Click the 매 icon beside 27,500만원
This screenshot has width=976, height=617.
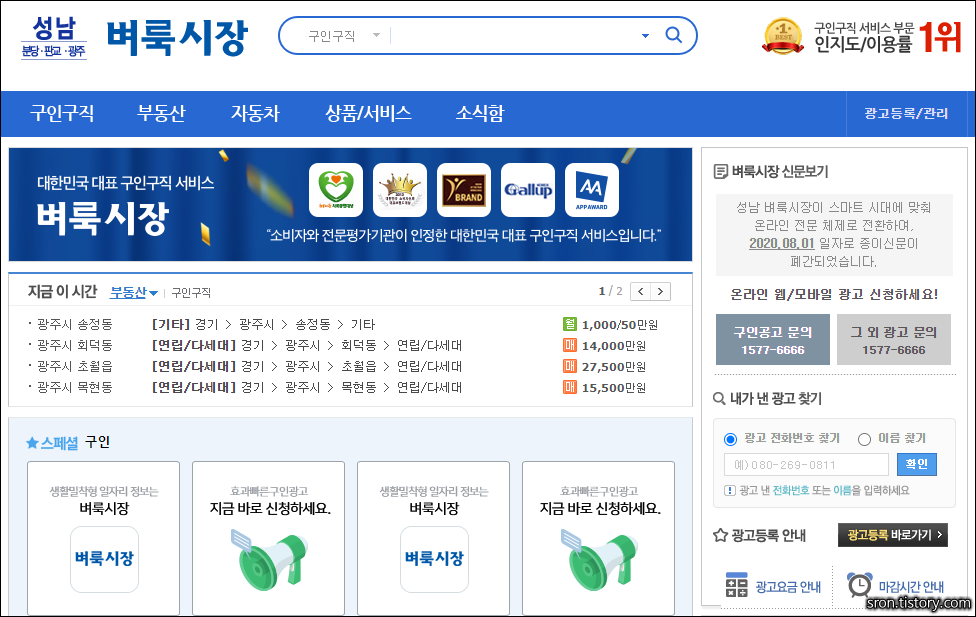[x=570, y=366]
